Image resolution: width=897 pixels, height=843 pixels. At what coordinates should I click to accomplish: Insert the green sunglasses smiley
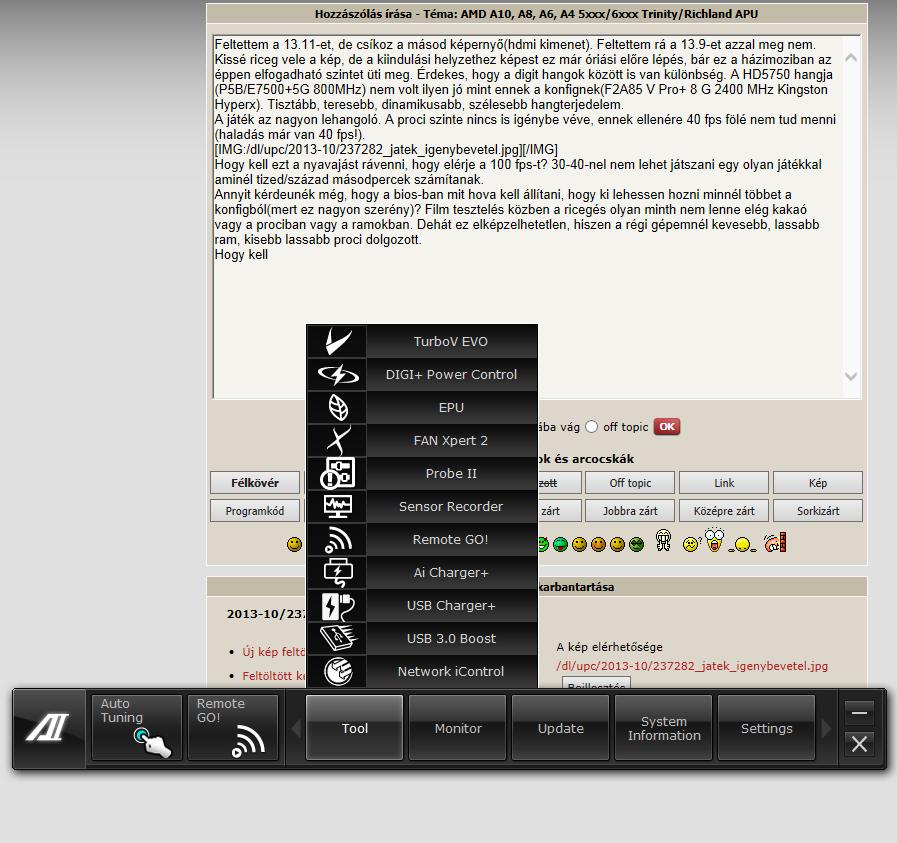click(636, 544)
